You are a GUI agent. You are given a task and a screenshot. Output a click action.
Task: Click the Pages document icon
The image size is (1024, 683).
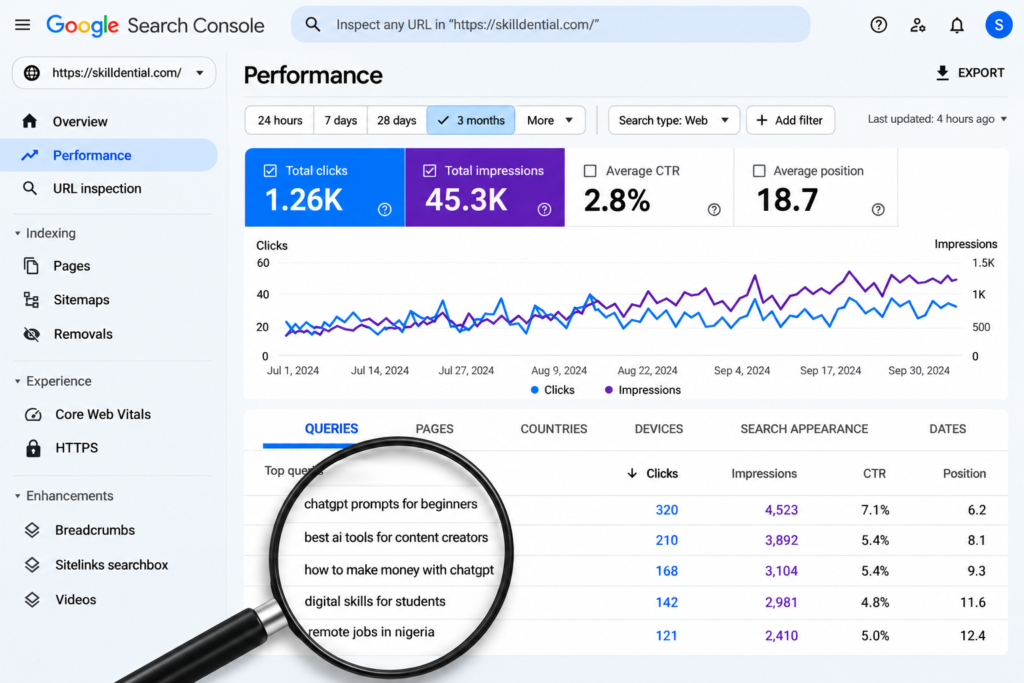tap(31, 266)
